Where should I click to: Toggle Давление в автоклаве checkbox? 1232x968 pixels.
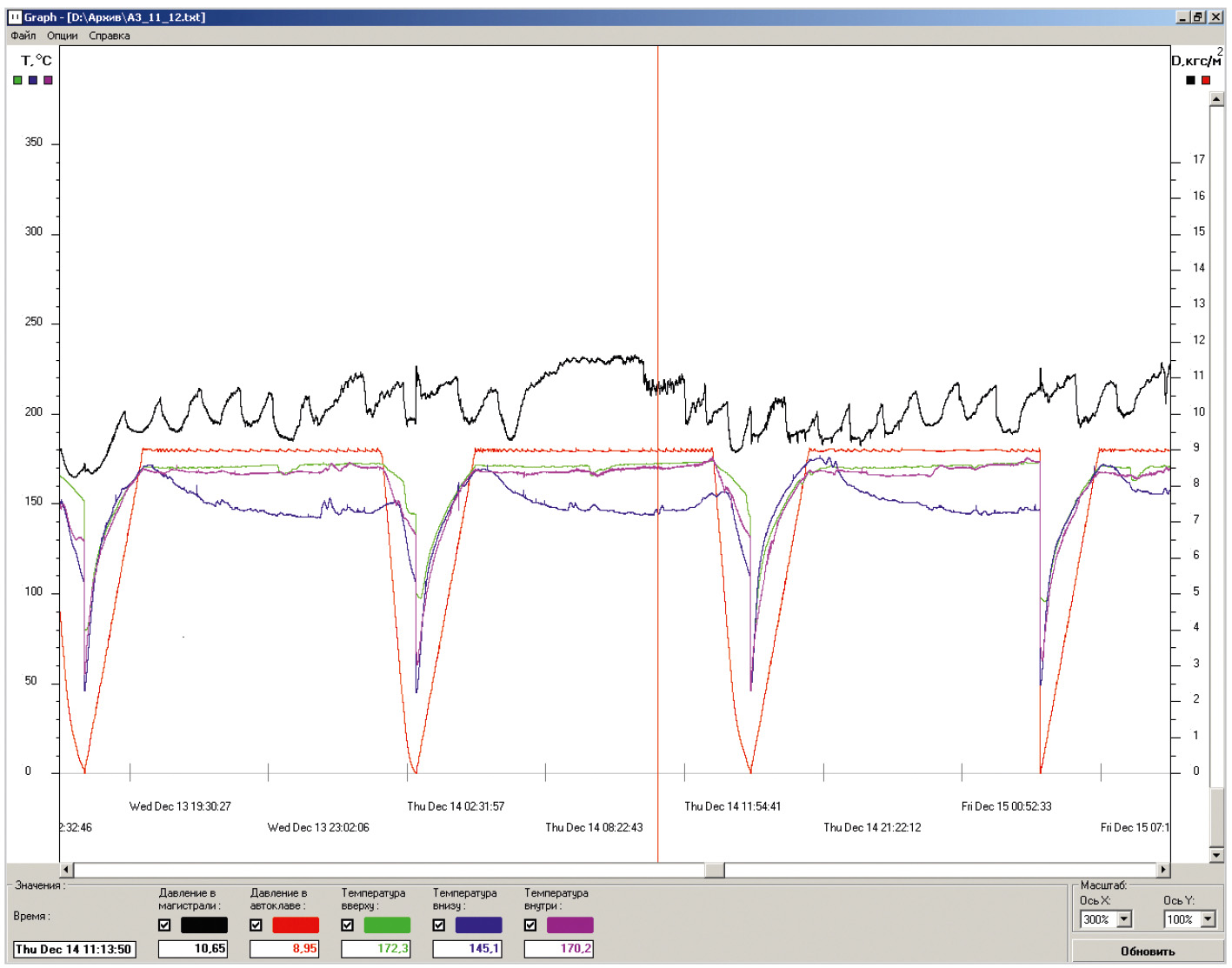coord(256,925)
